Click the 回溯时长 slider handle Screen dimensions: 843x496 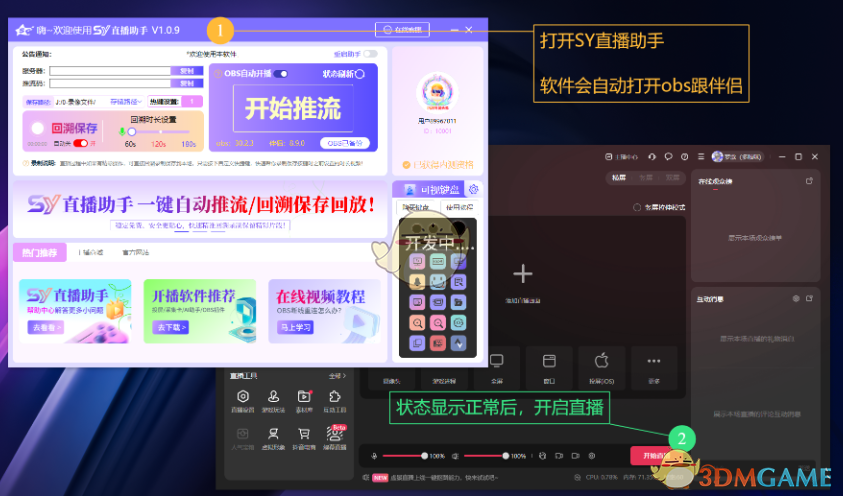tap(132, 132)
